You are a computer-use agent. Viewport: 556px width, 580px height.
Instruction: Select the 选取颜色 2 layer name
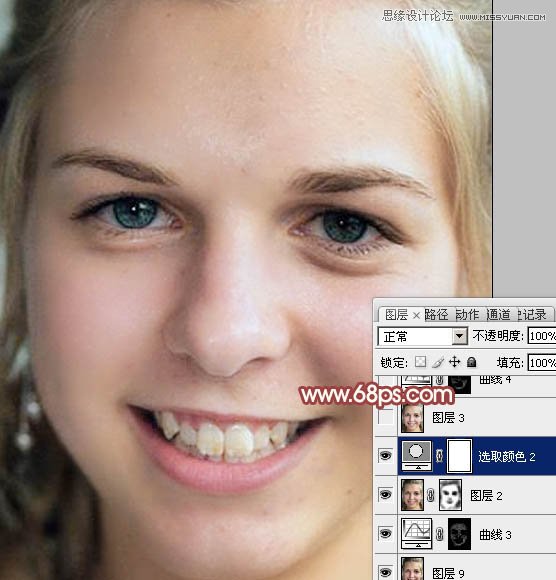[507, 456]
